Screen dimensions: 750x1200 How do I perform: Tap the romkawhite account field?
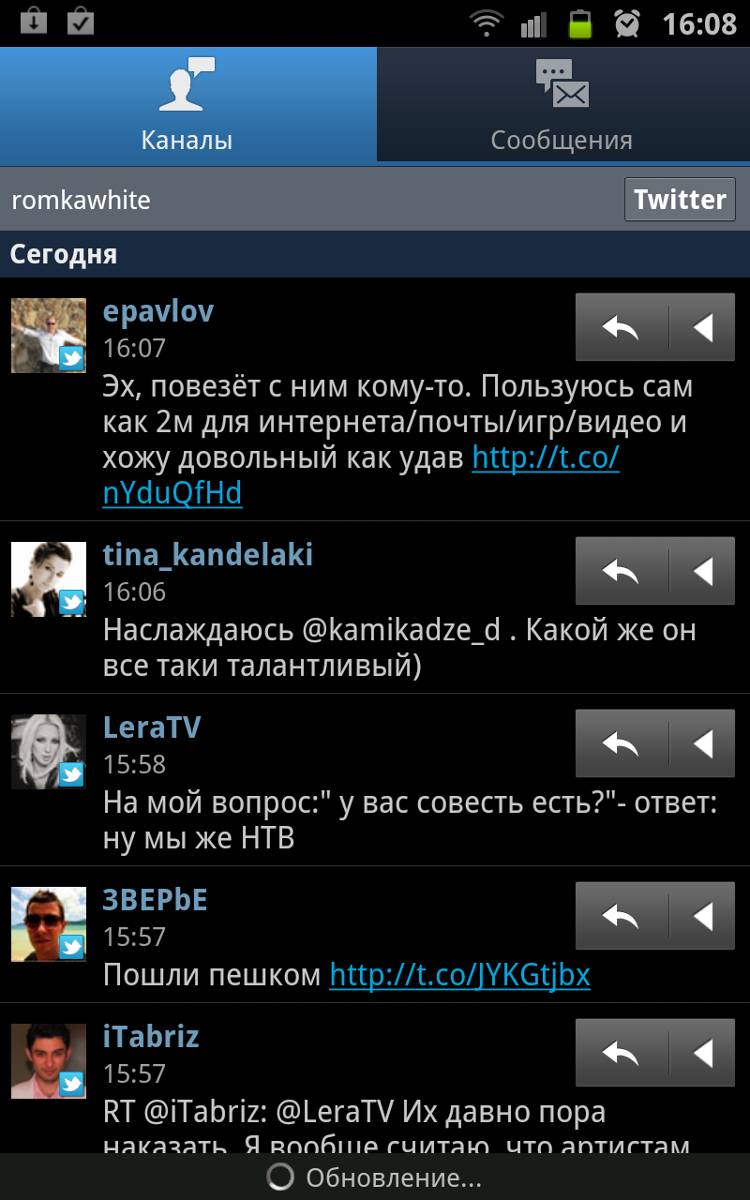click(x=310, y=200)
